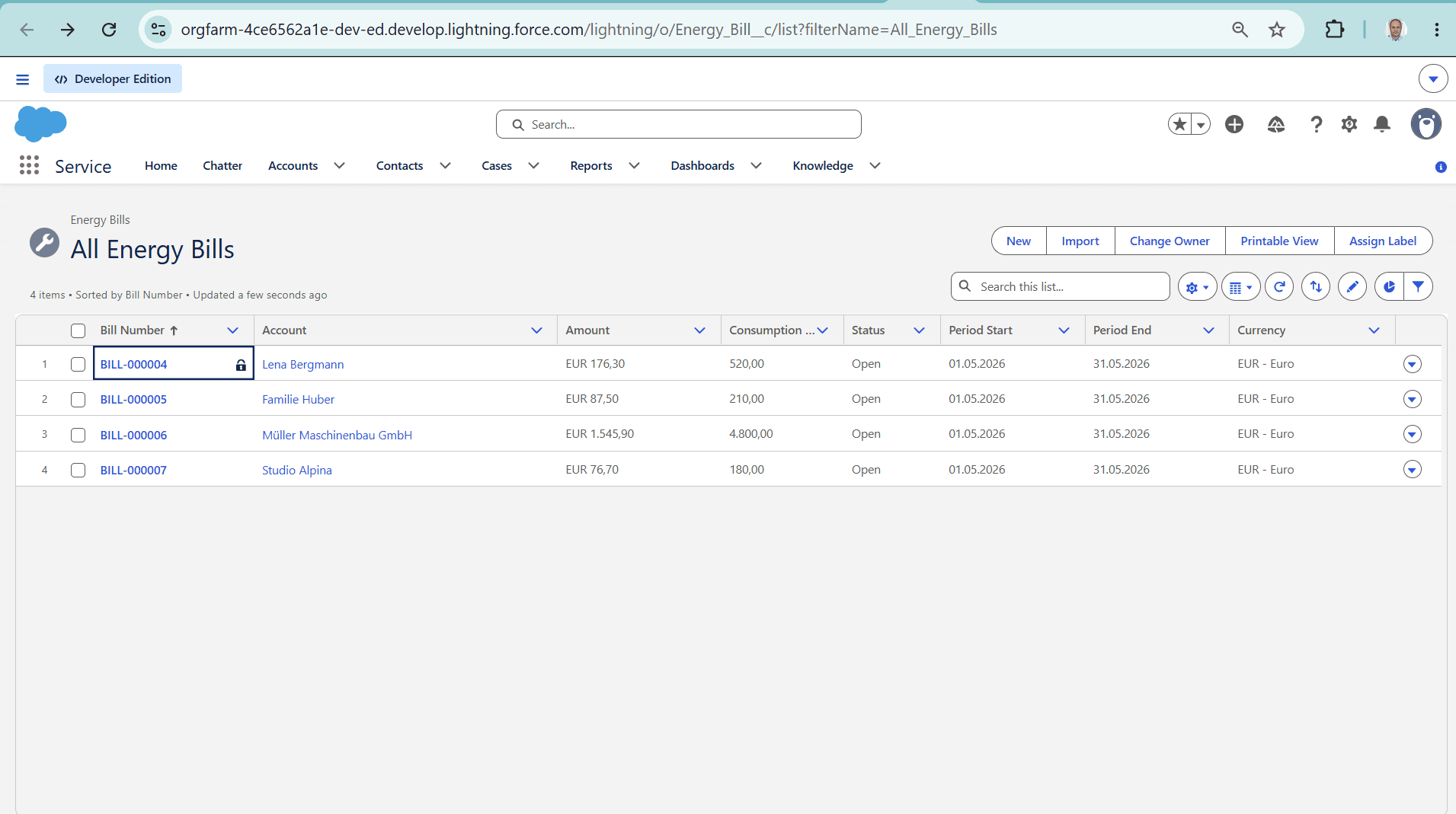
Task: Show charts panel icon
Action: point(1390,287)
